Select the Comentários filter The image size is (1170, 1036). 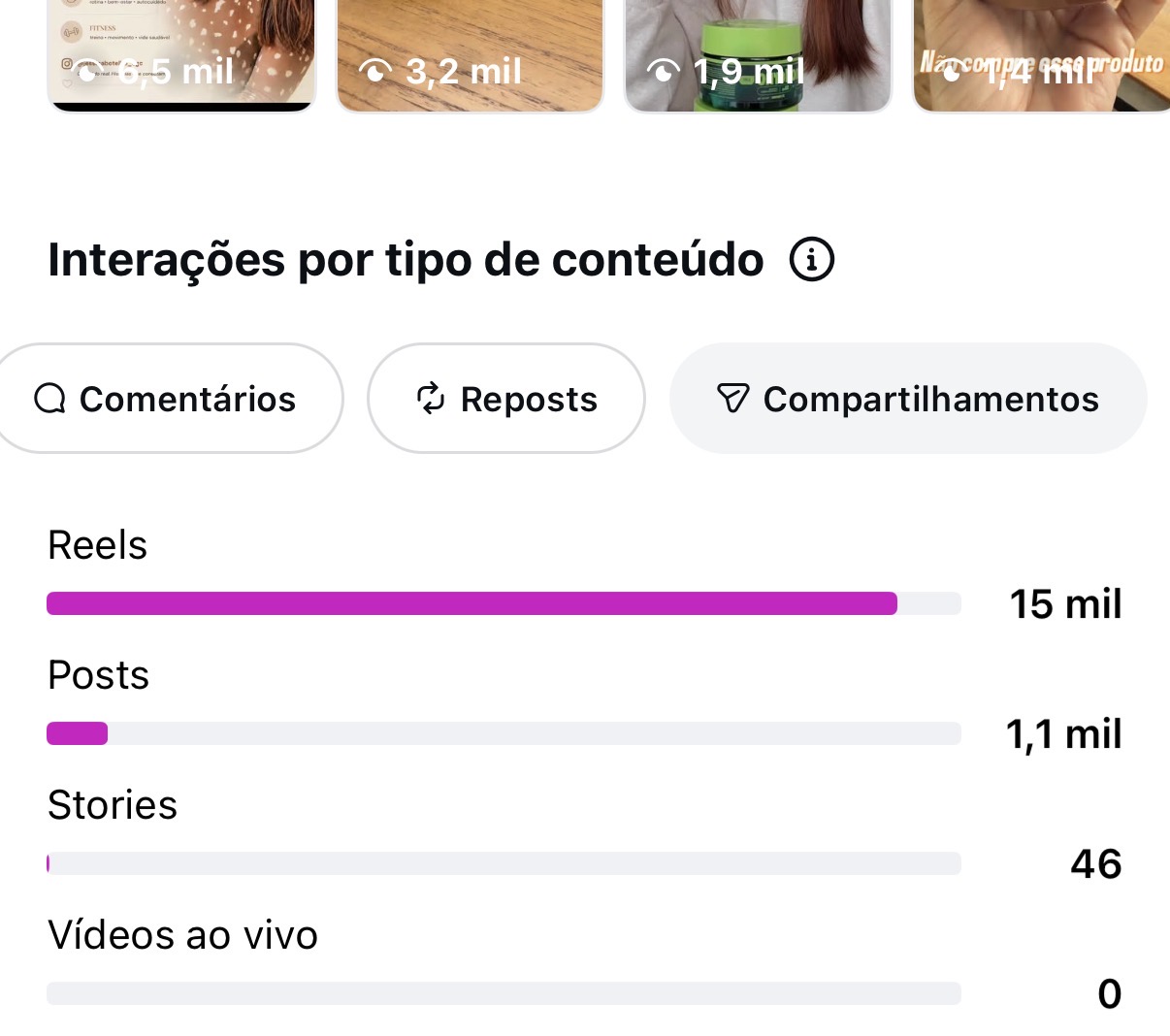point(170,398)
